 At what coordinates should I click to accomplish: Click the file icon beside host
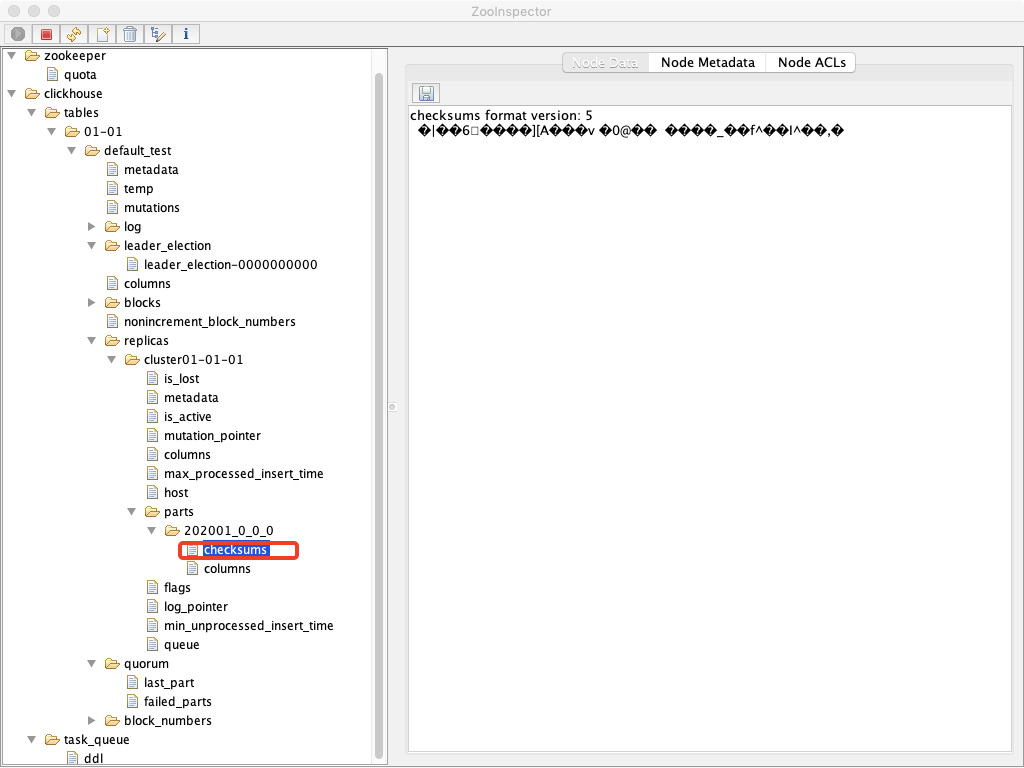pos(152,492)
